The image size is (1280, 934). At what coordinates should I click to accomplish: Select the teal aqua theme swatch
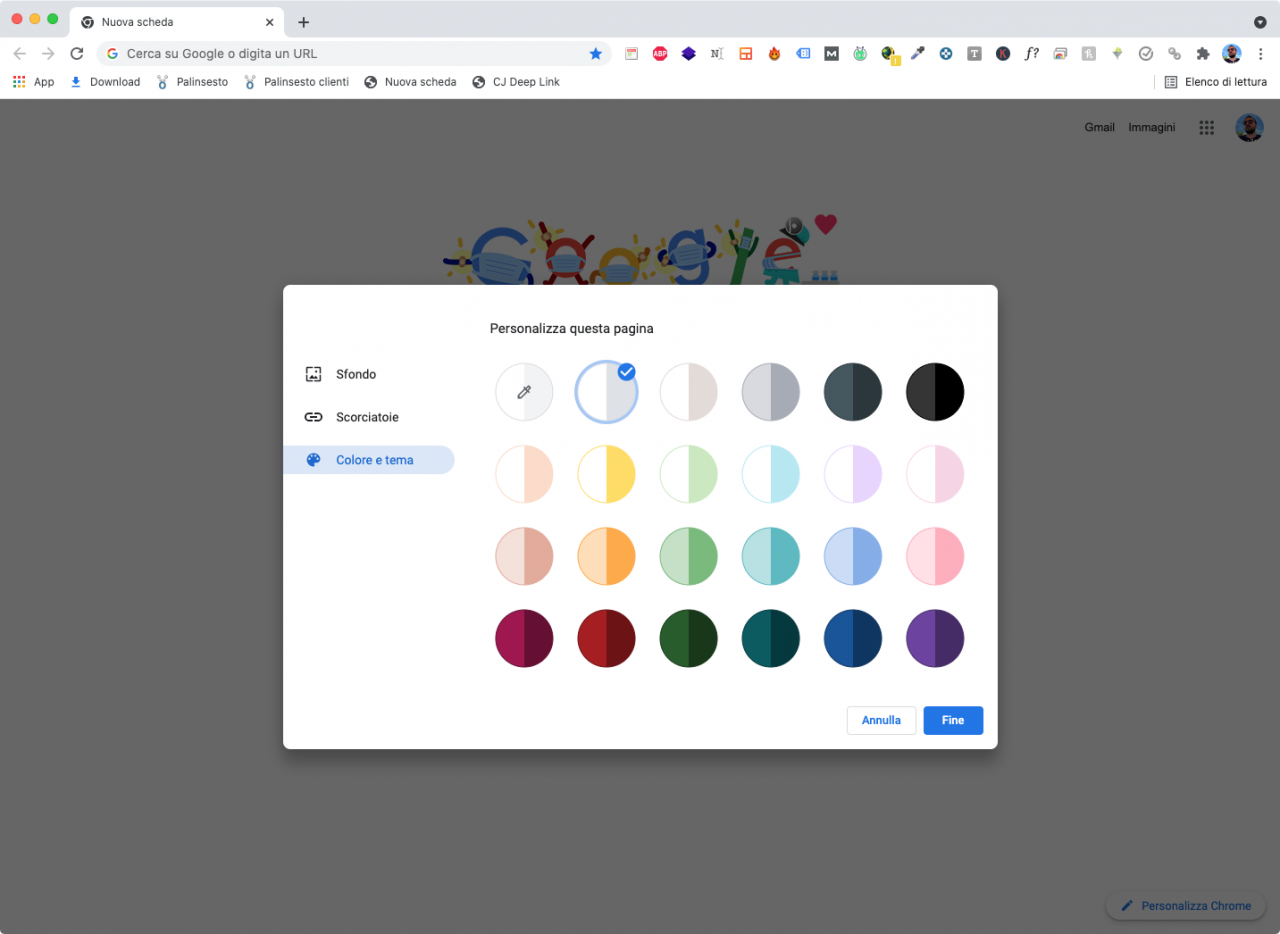pyautogui.click(x=770, y=556)
